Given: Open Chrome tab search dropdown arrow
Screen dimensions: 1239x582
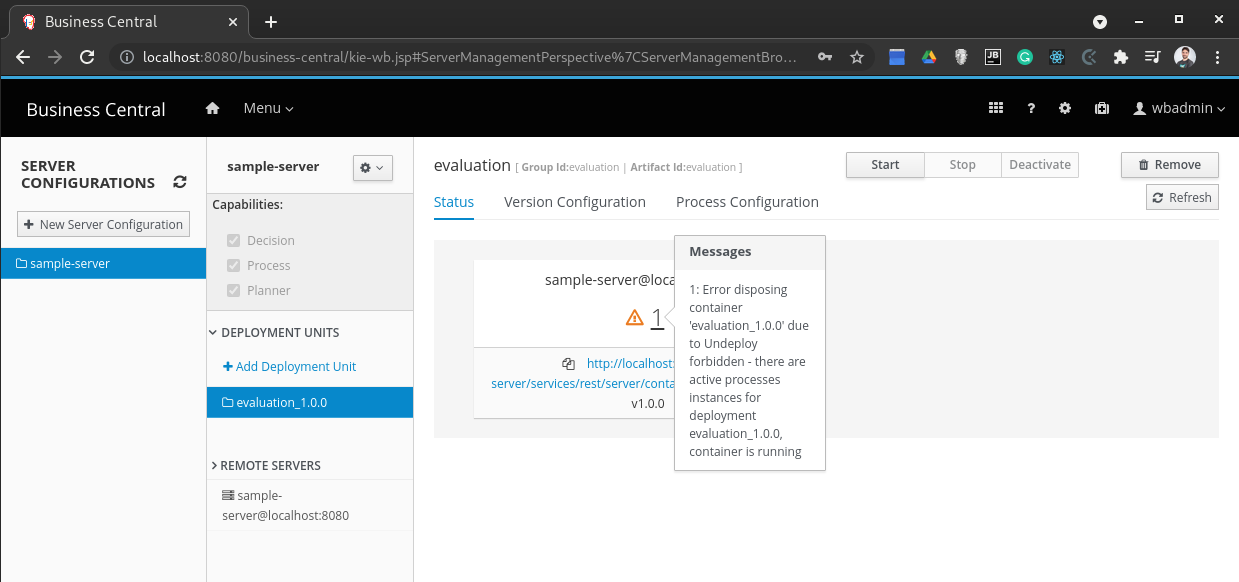Looking at the screenshot, I should 1099,21.
